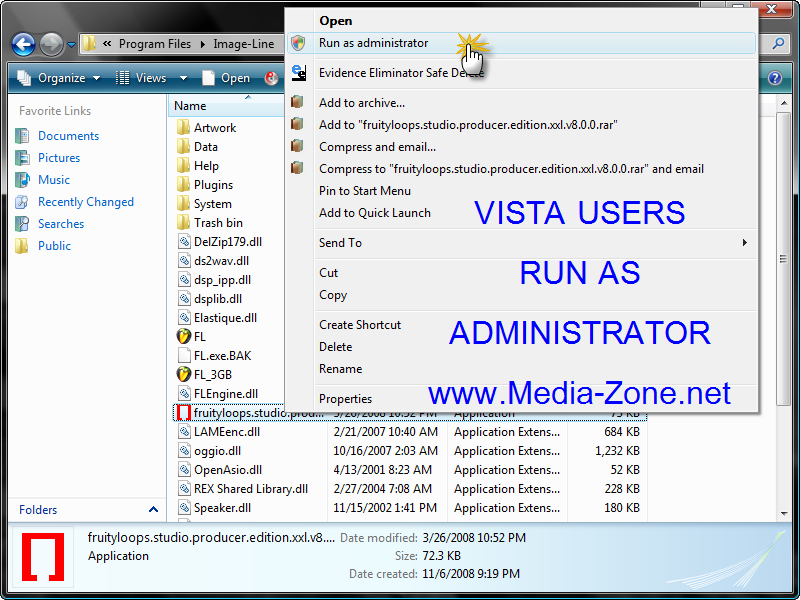Choose Create Shortcut

click(521, 325)
